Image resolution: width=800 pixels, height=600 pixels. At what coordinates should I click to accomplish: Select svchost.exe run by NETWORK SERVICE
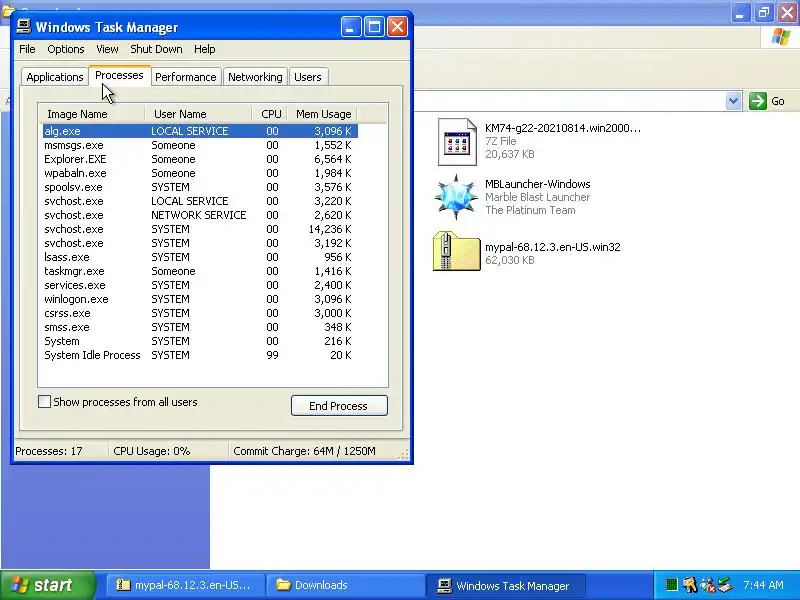pyautogui.click(x=200, y=215)
